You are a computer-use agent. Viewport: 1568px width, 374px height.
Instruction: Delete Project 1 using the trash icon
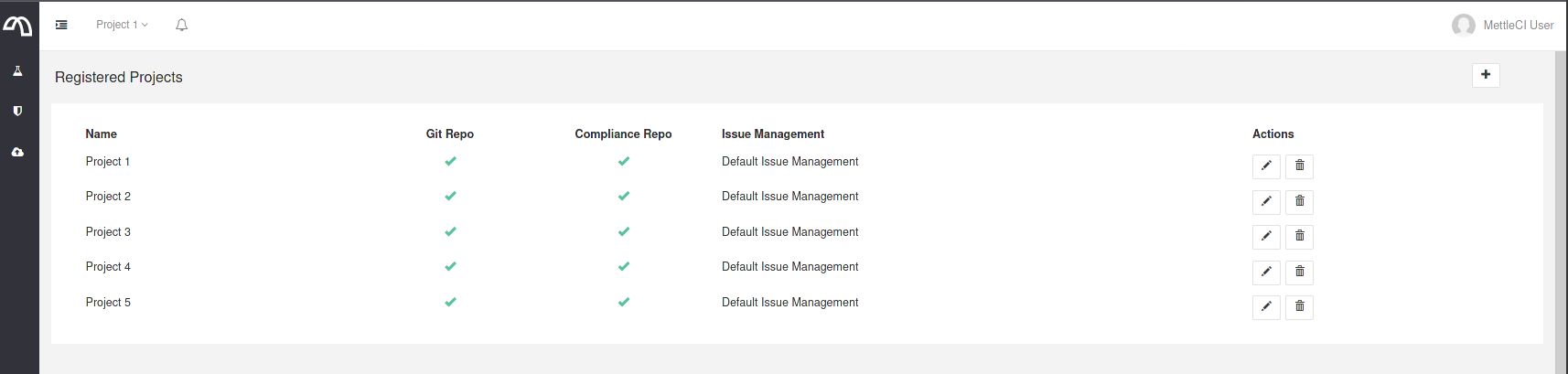coord(1299,166)
